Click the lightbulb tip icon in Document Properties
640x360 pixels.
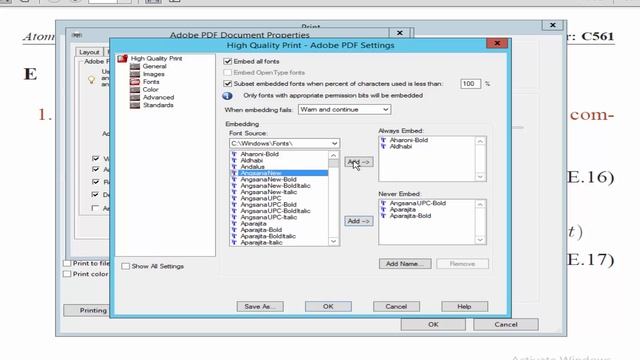pos(92,80)
